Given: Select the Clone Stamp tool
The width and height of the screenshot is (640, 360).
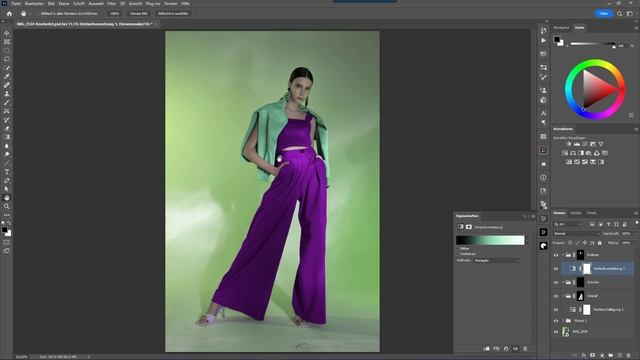Looking at the screenshot, I should (7, 94).
